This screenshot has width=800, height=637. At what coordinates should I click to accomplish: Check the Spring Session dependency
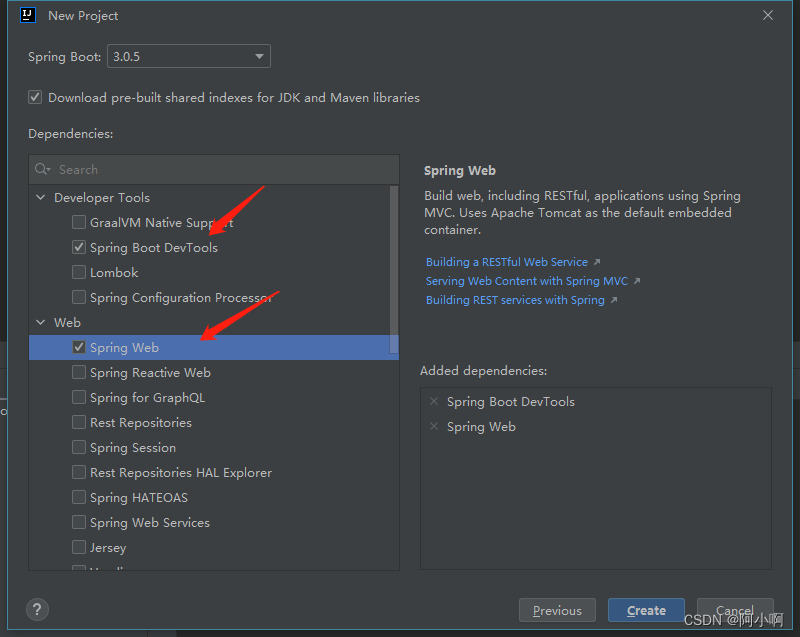tap(78, 447)
